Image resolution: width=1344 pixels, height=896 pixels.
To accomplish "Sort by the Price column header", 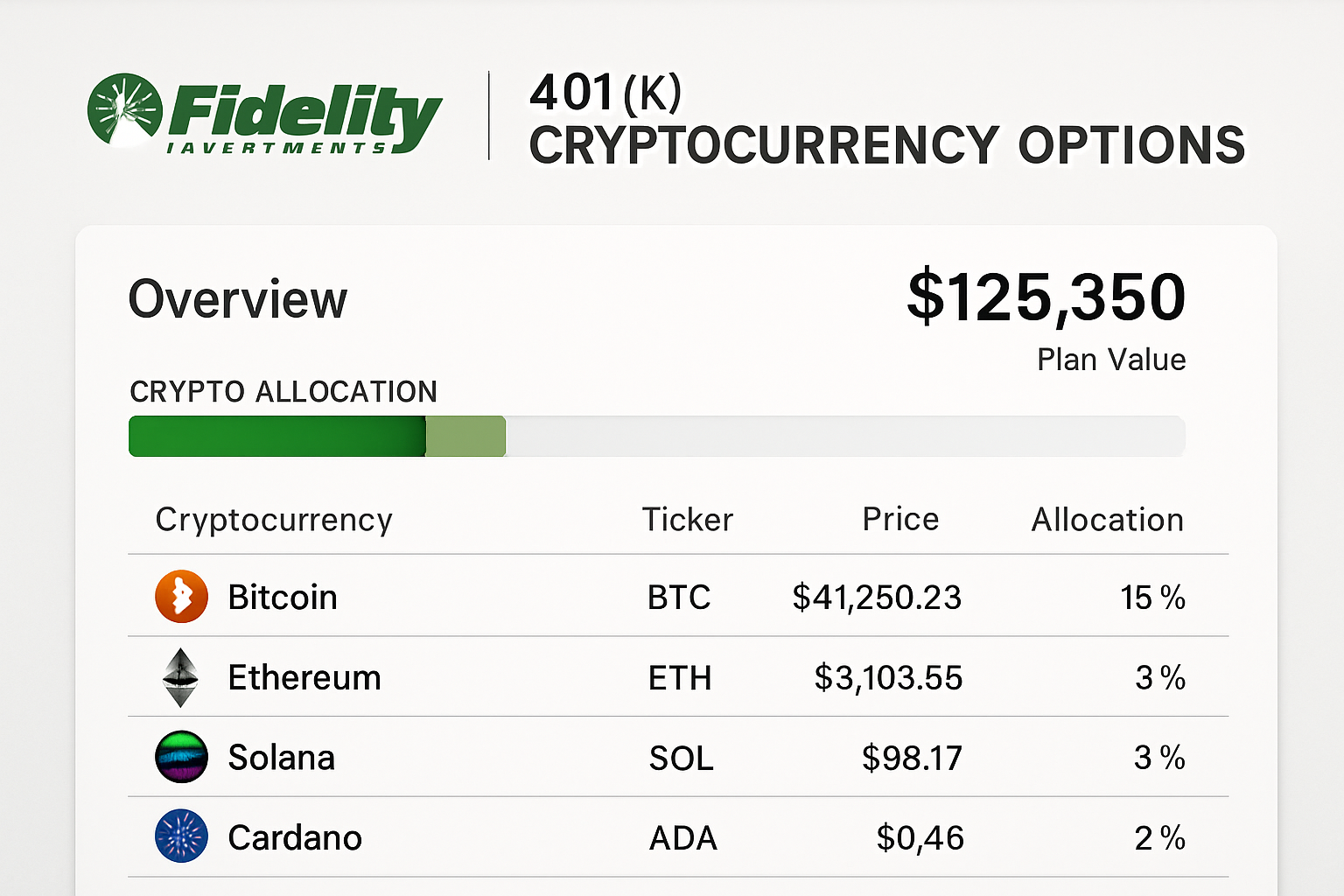I will pos(899,520).
